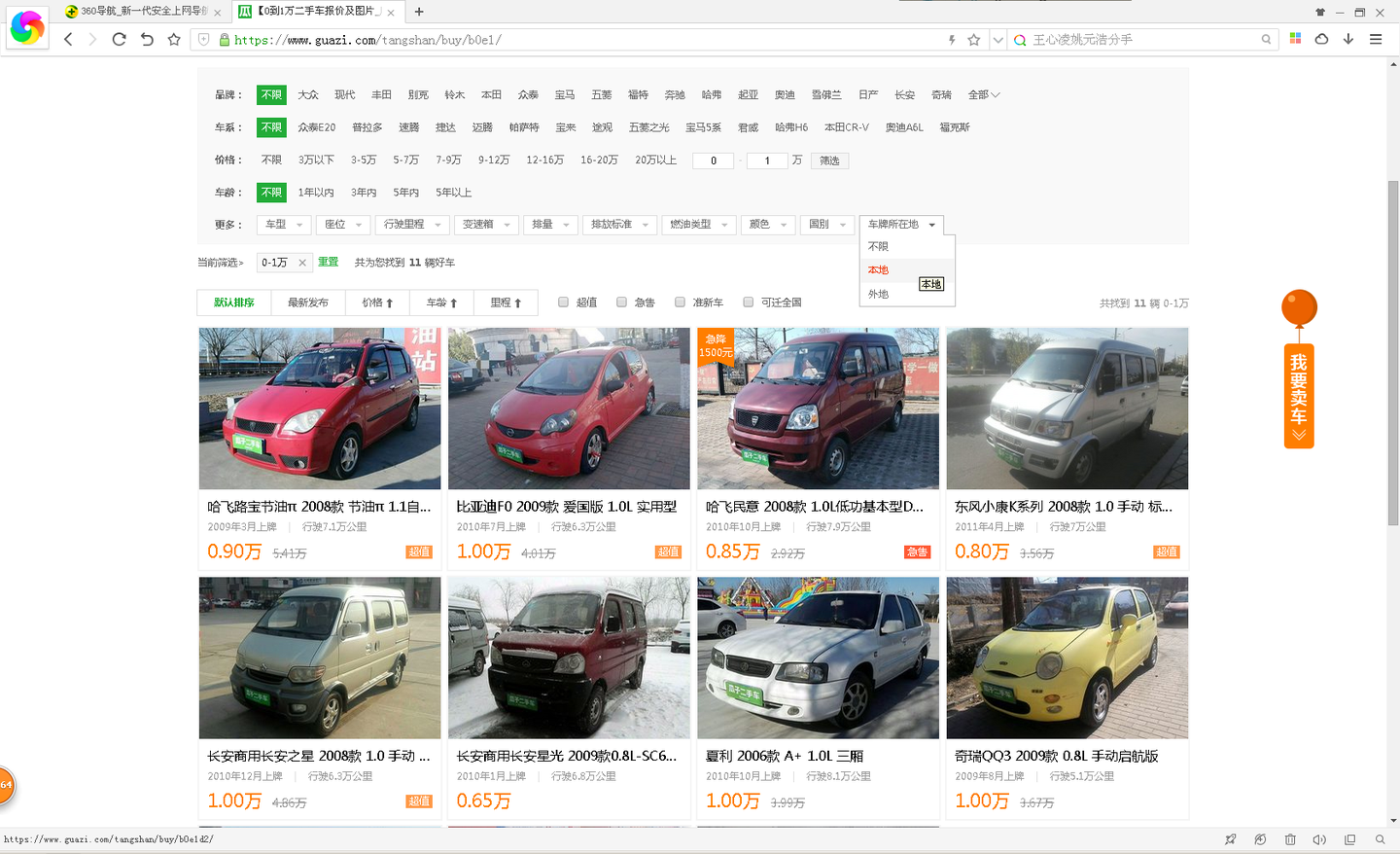Select 外地 in the 车牌所在地 list
The image size is (1400, 854).
pyautogui.click(x=907, y=294)
